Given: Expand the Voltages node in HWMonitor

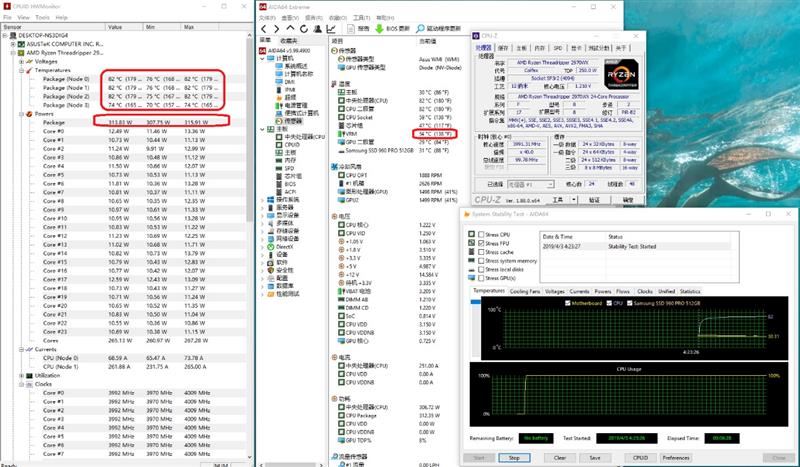Looking at the screenshot, I should (x=21, y=62).
